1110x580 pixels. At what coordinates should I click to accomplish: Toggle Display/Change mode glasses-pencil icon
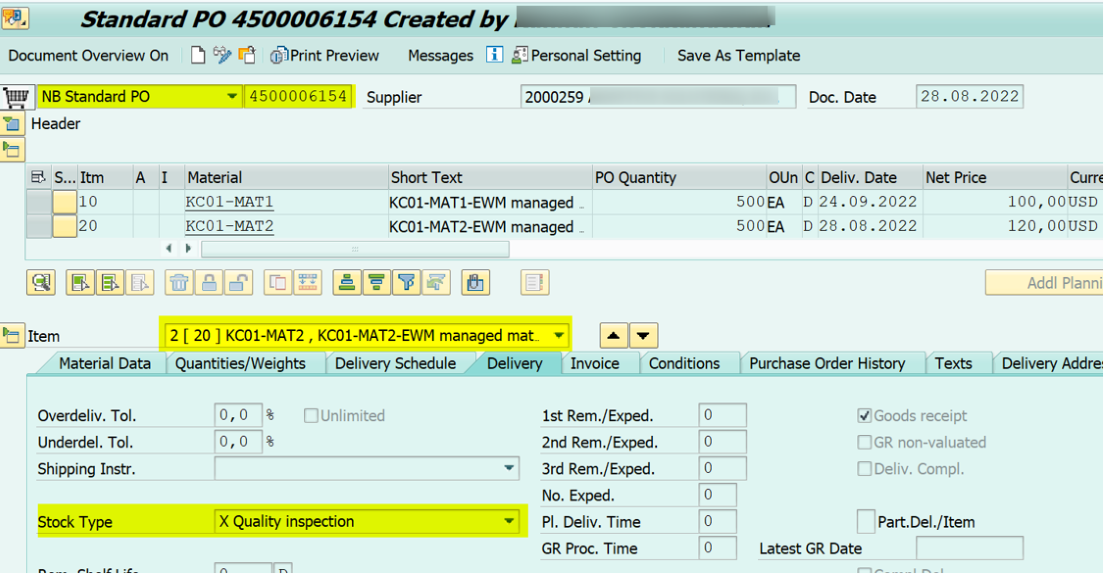[x=222, y=56]
